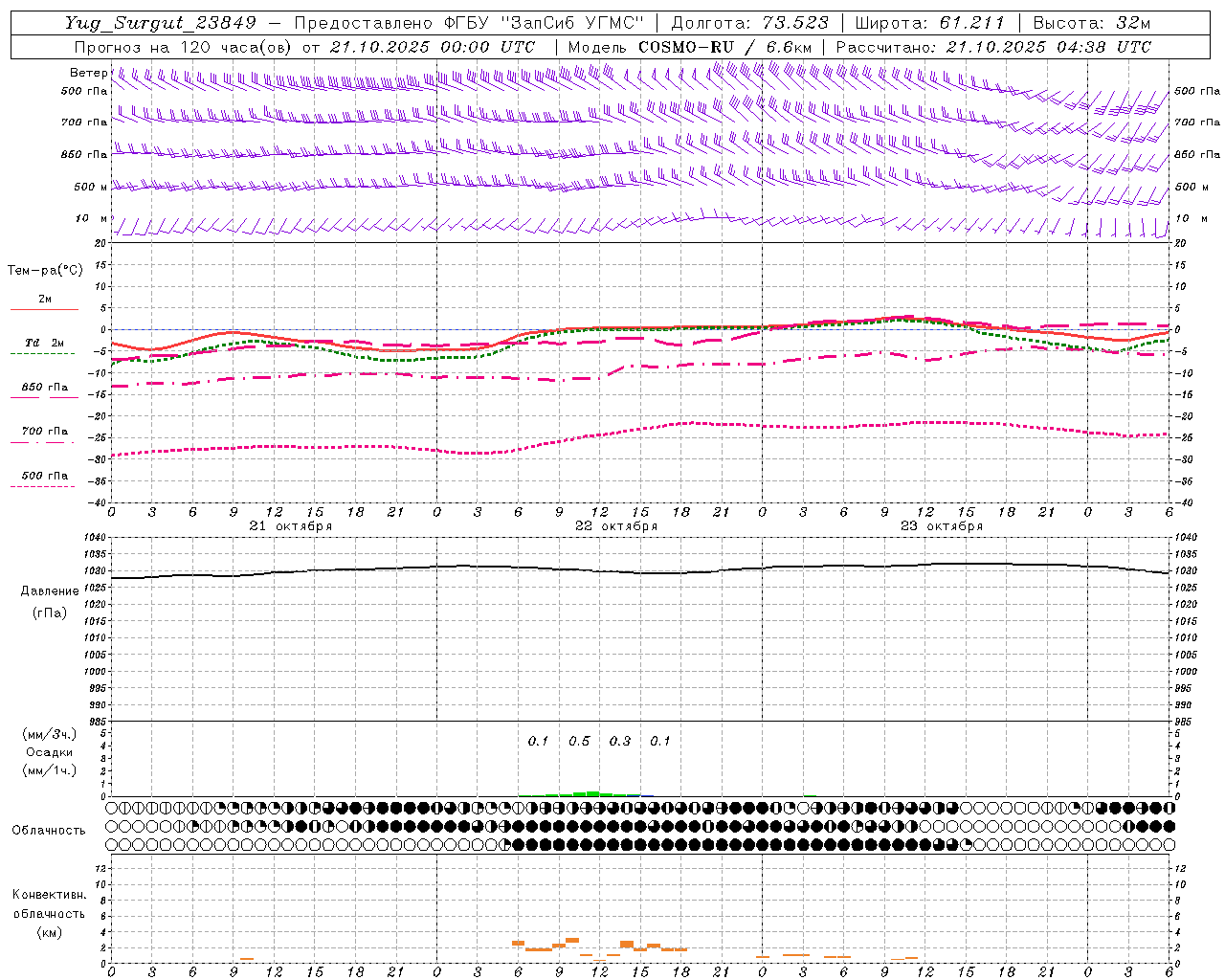Viewport: 1225px width, 980px height.
Task: Click the station title Yug_Surgut_23849
Action: tap(161, 23)
